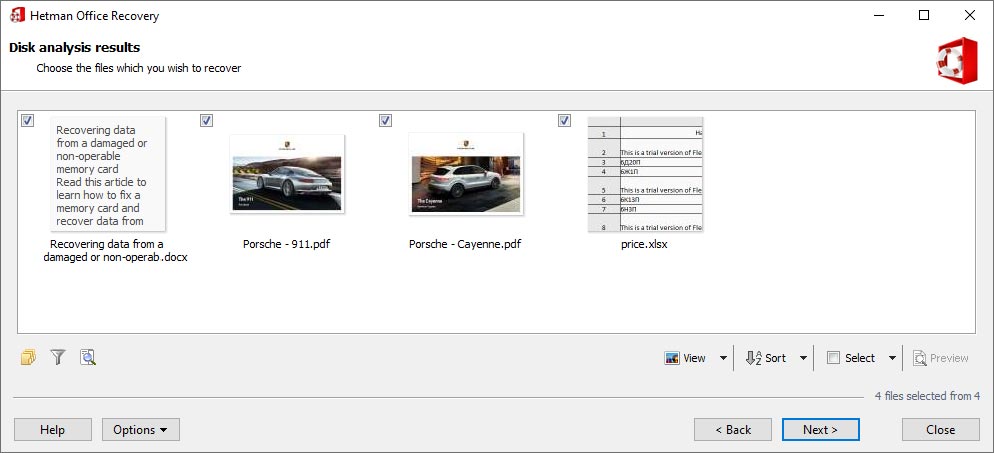Viewport: 994px width, 453px height.
Task: Go back with the < Back button
Action: coord(733,430)
